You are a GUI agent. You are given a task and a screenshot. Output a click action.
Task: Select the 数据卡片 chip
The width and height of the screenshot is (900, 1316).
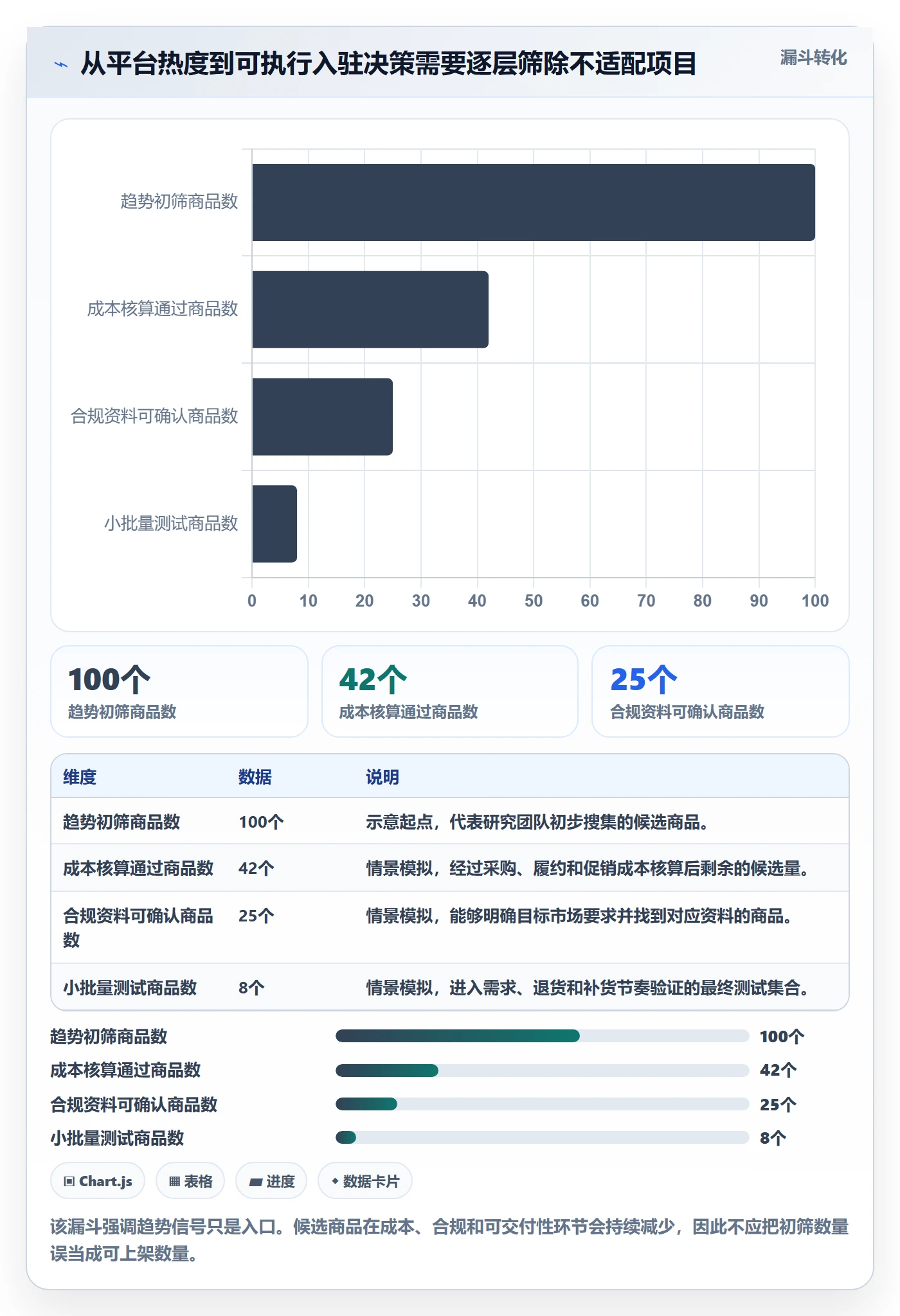point(365,1181)
